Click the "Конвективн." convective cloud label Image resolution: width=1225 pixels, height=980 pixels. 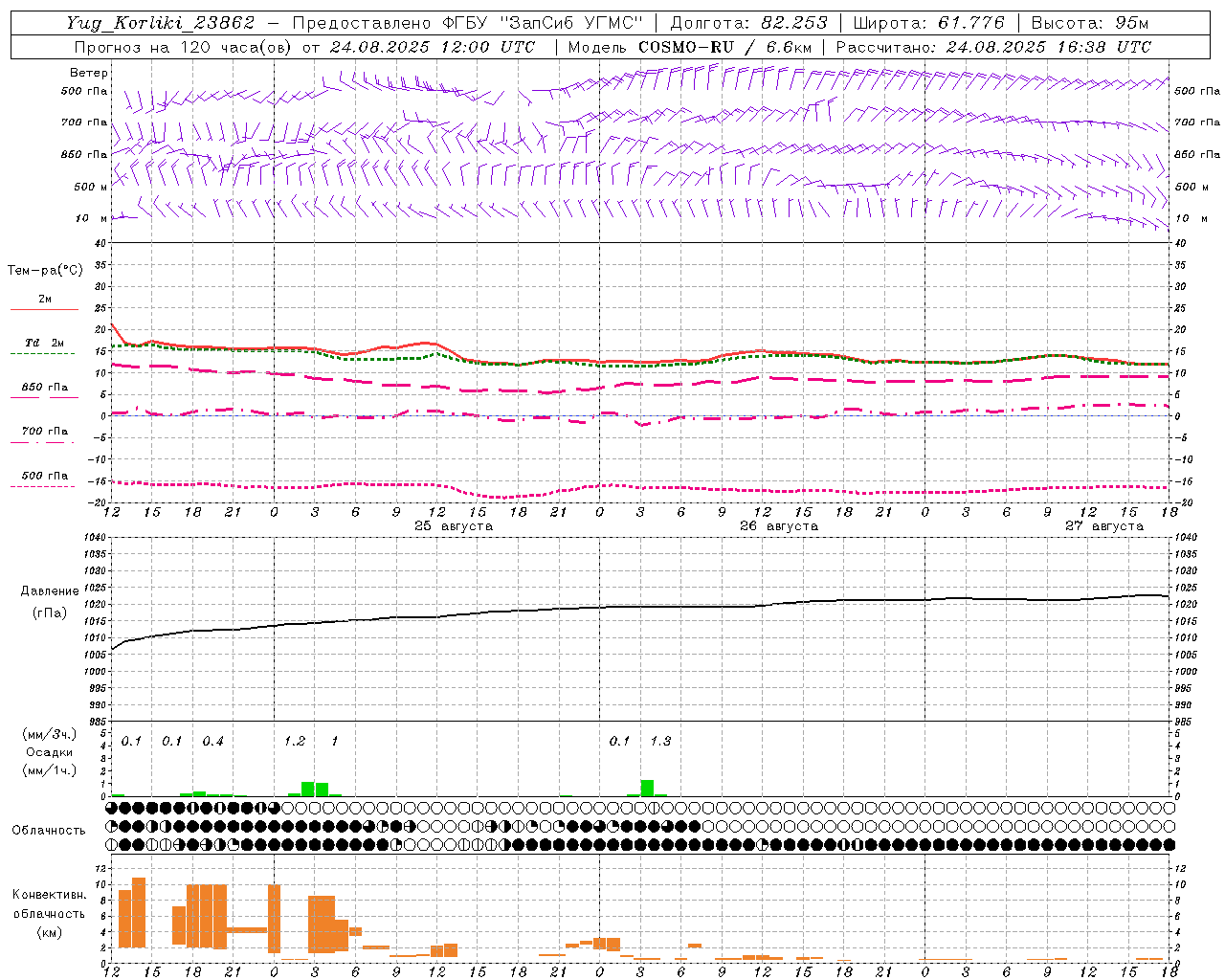[x=49, y=895]
